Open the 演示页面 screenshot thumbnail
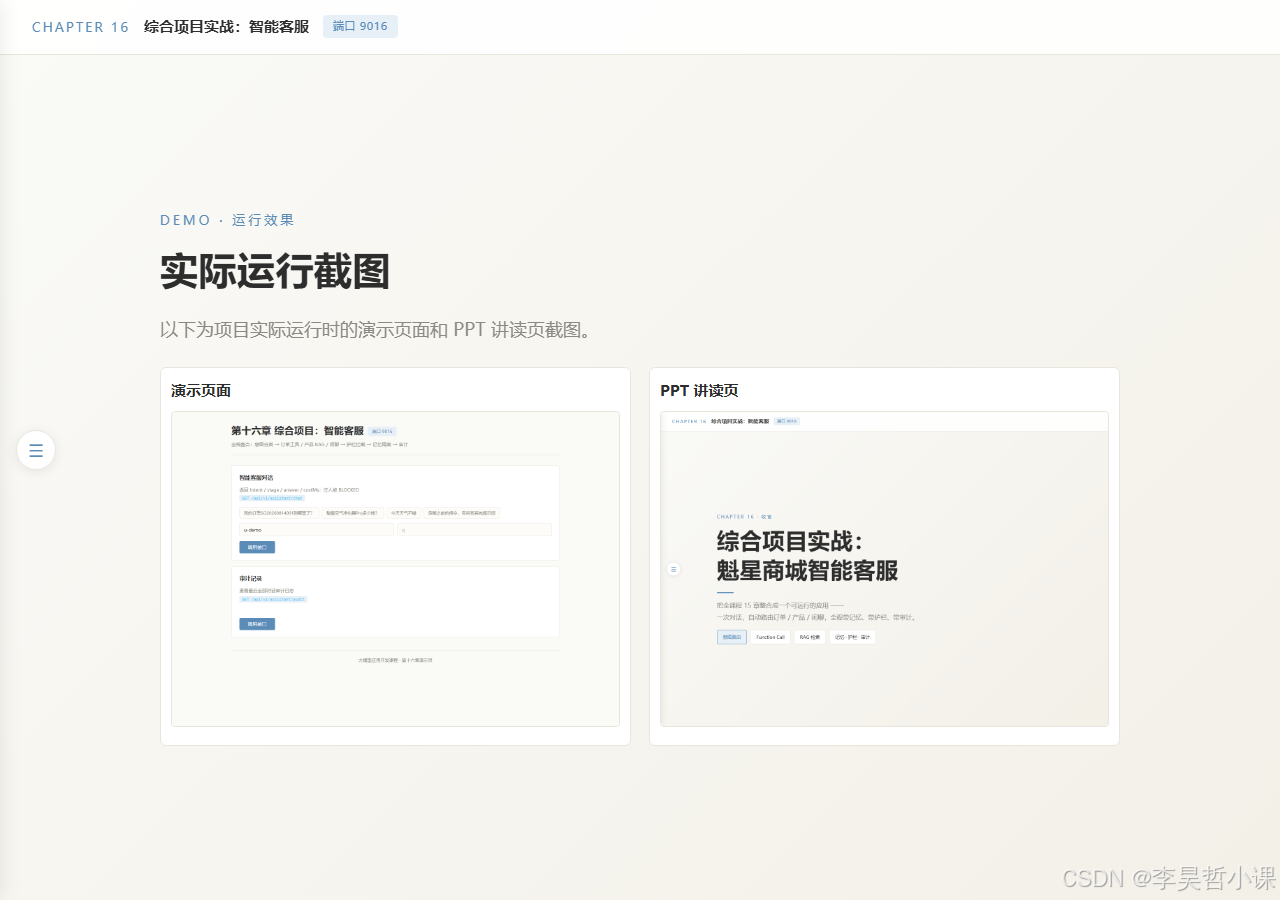This screenshot has height=900, width=1280. [395, 569]
